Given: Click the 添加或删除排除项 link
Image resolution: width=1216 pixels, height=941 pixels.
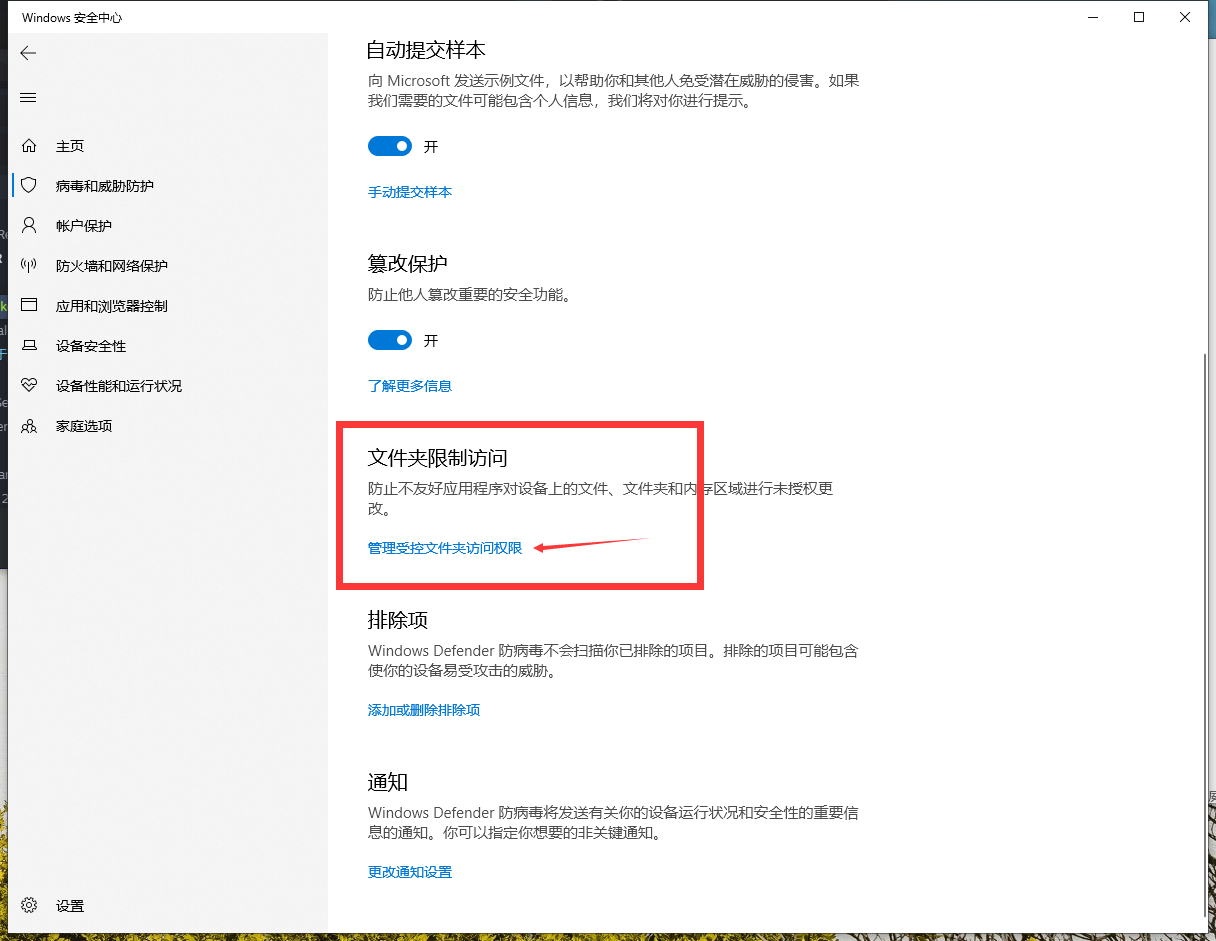Looking at the screenshot, I should coord(424,710).
